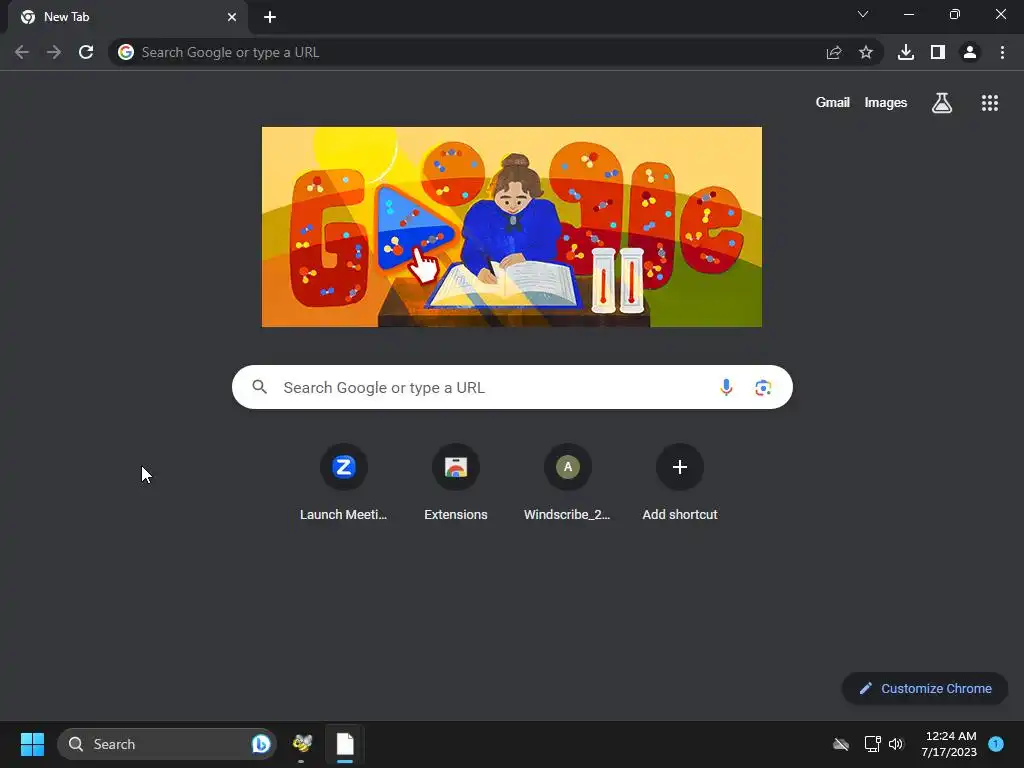Image resolution: width=1024 pixels, height=768 pixels.
Task: Search by image with Google Lens icon
Action: pyautogui.click(x=763, y=387)
